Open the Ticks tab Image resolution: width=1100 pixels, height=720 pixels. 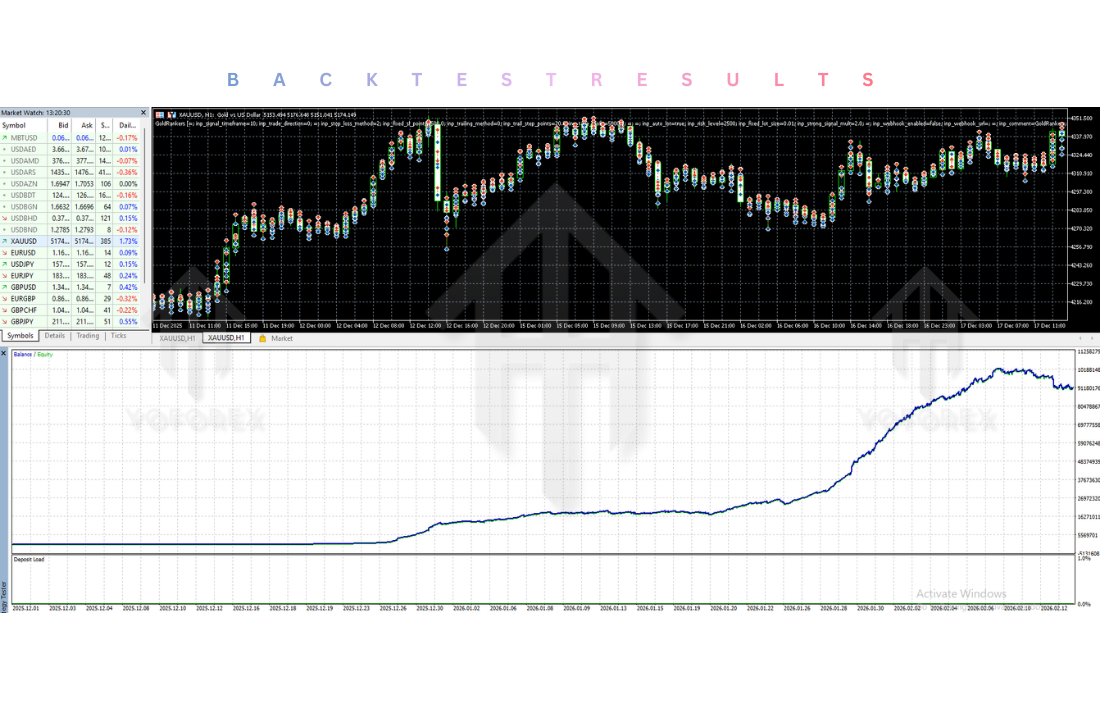119,336
